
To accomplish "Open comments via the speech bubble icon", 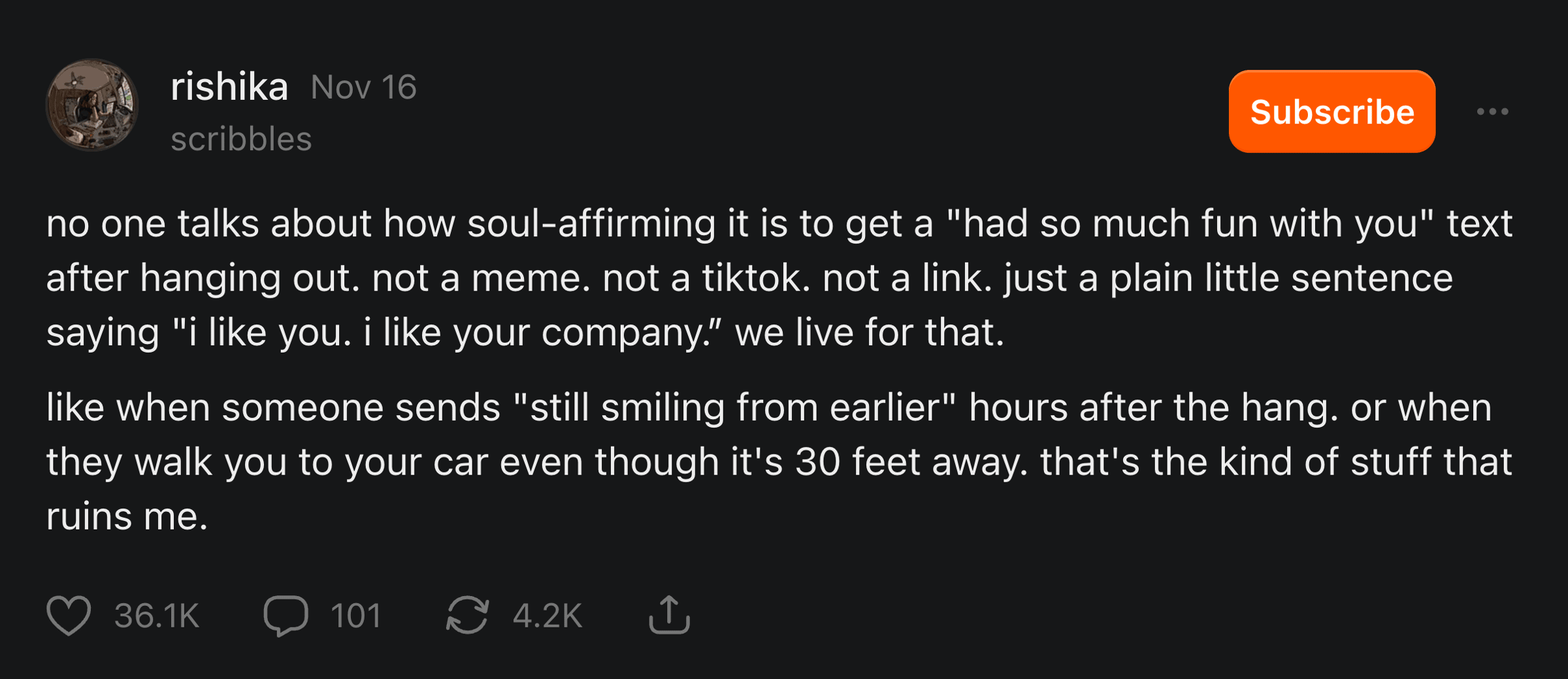I will pos(286,616).
